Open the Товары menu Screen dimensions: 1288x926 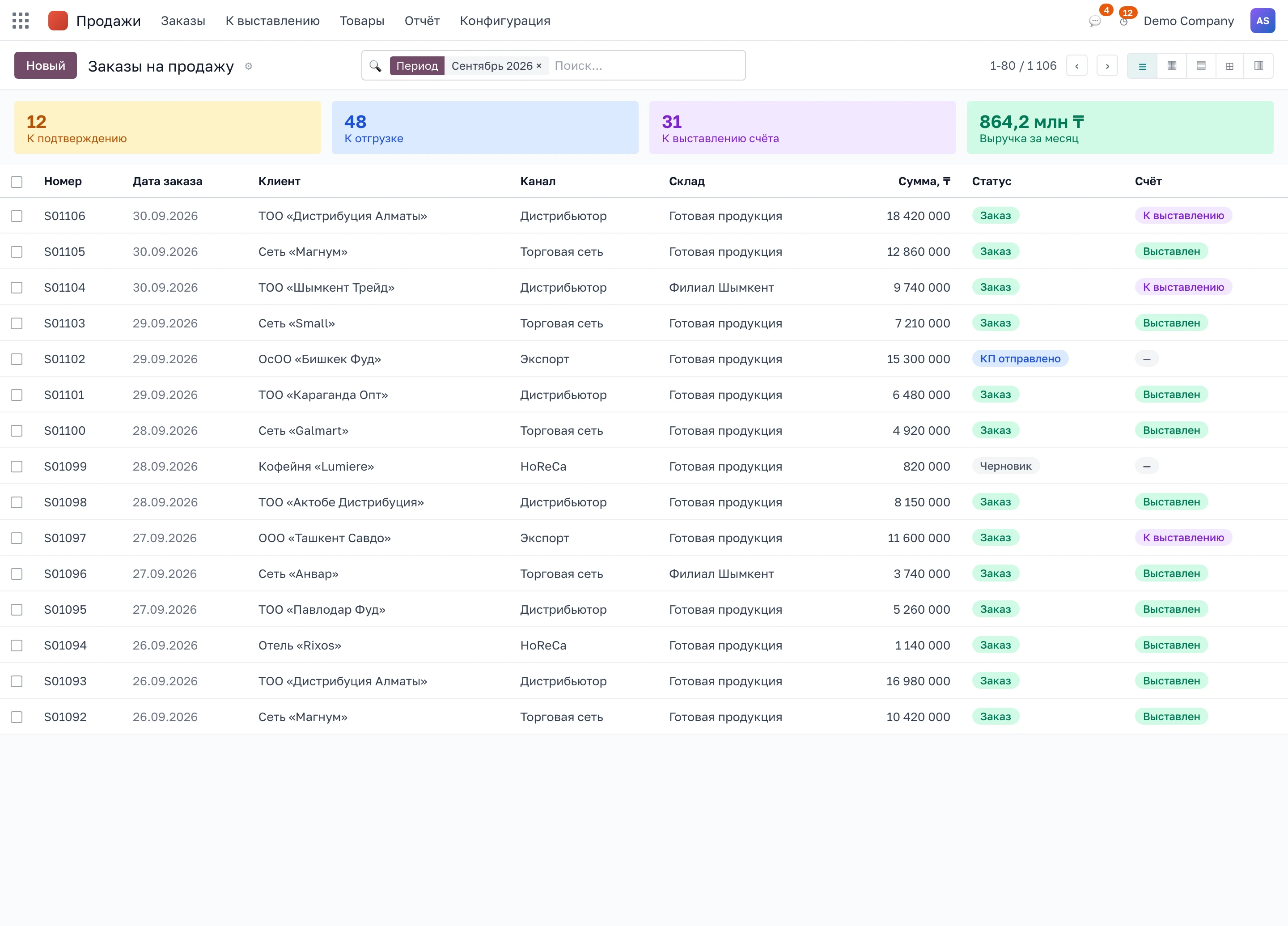click(x=362, y=21)
